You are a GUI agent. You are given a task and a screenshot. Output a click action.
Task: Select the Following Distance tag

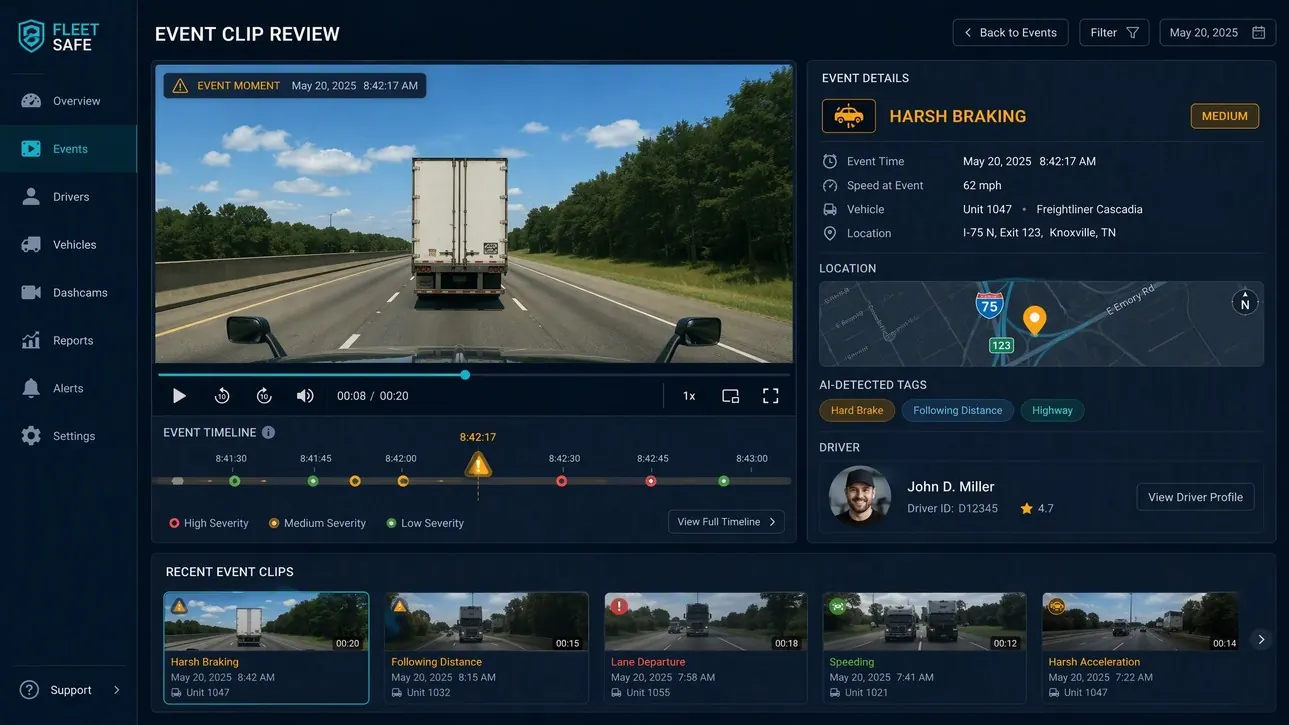click(958, 411)
